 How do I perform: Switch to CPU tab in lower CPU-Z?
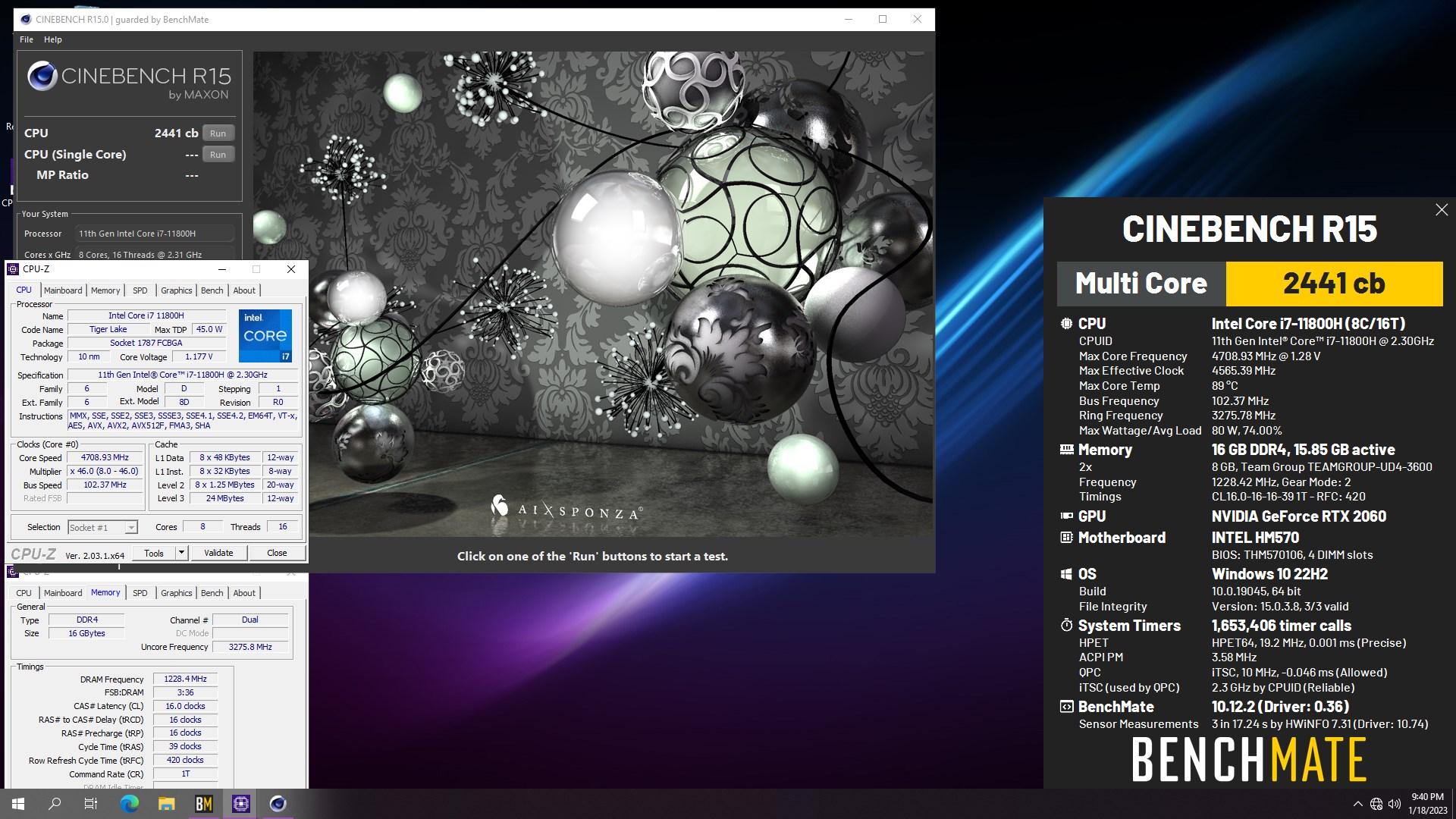[24, 593]
